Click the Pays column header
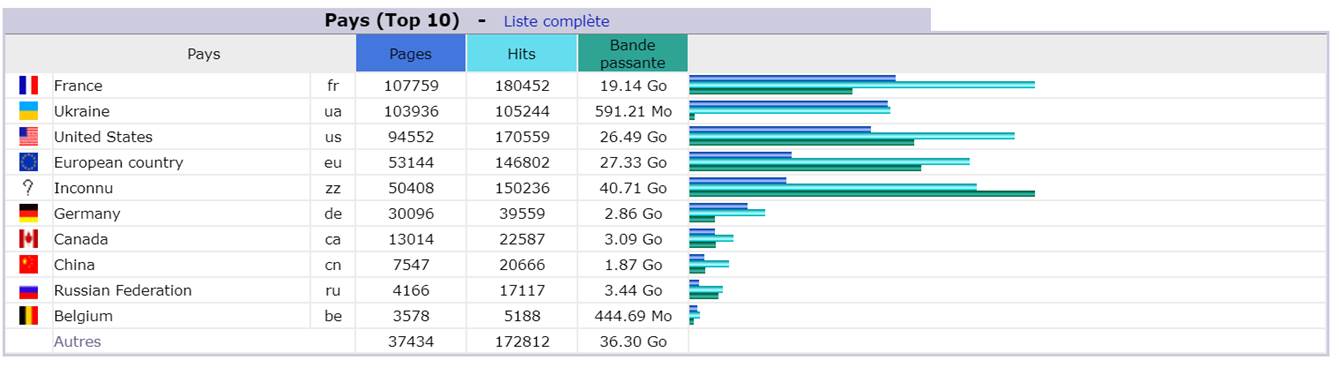Screen dimensions: 1340x375 pos(204,54)
